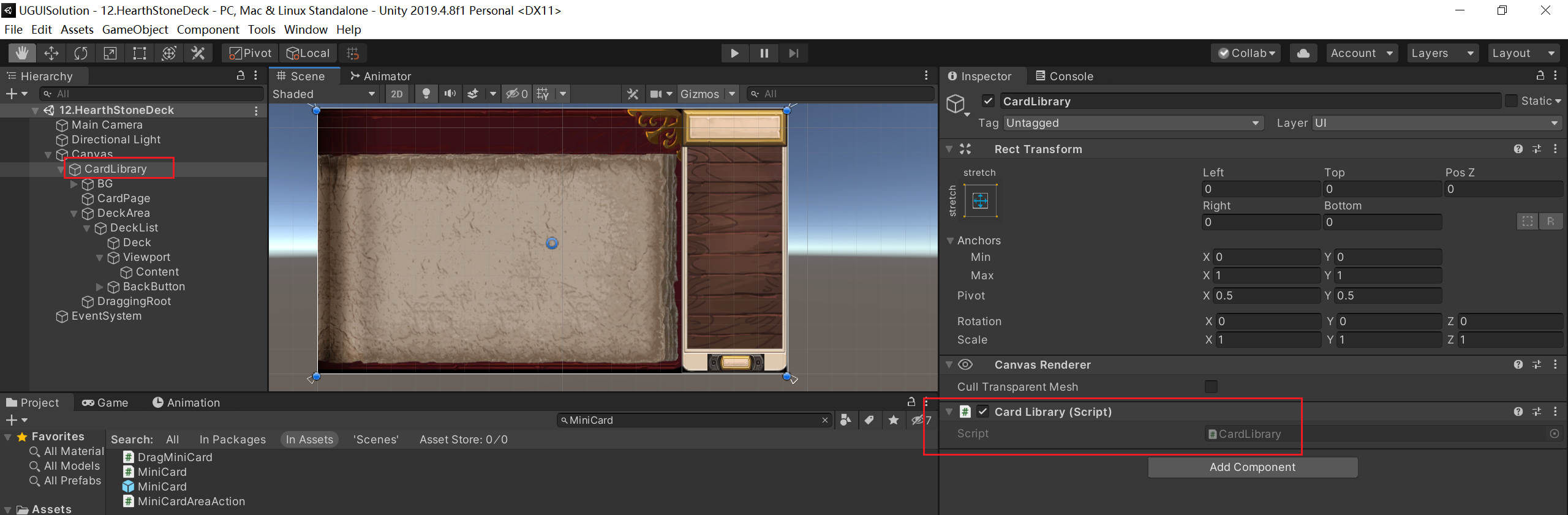Toggle the Static checkbox

[1511, 101]
